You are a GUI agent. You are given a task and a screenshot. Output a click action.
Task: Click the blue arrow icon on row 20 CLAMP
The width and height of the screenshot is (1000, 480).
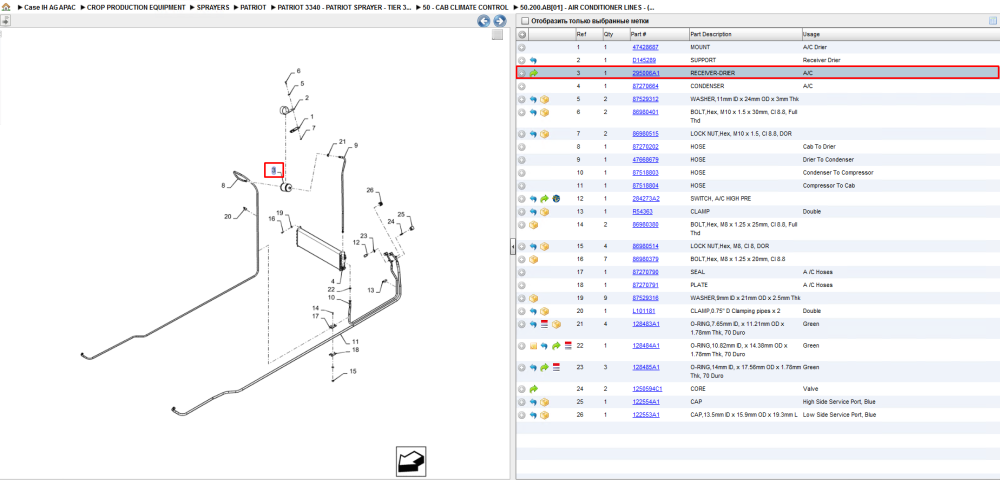point(533,311)
